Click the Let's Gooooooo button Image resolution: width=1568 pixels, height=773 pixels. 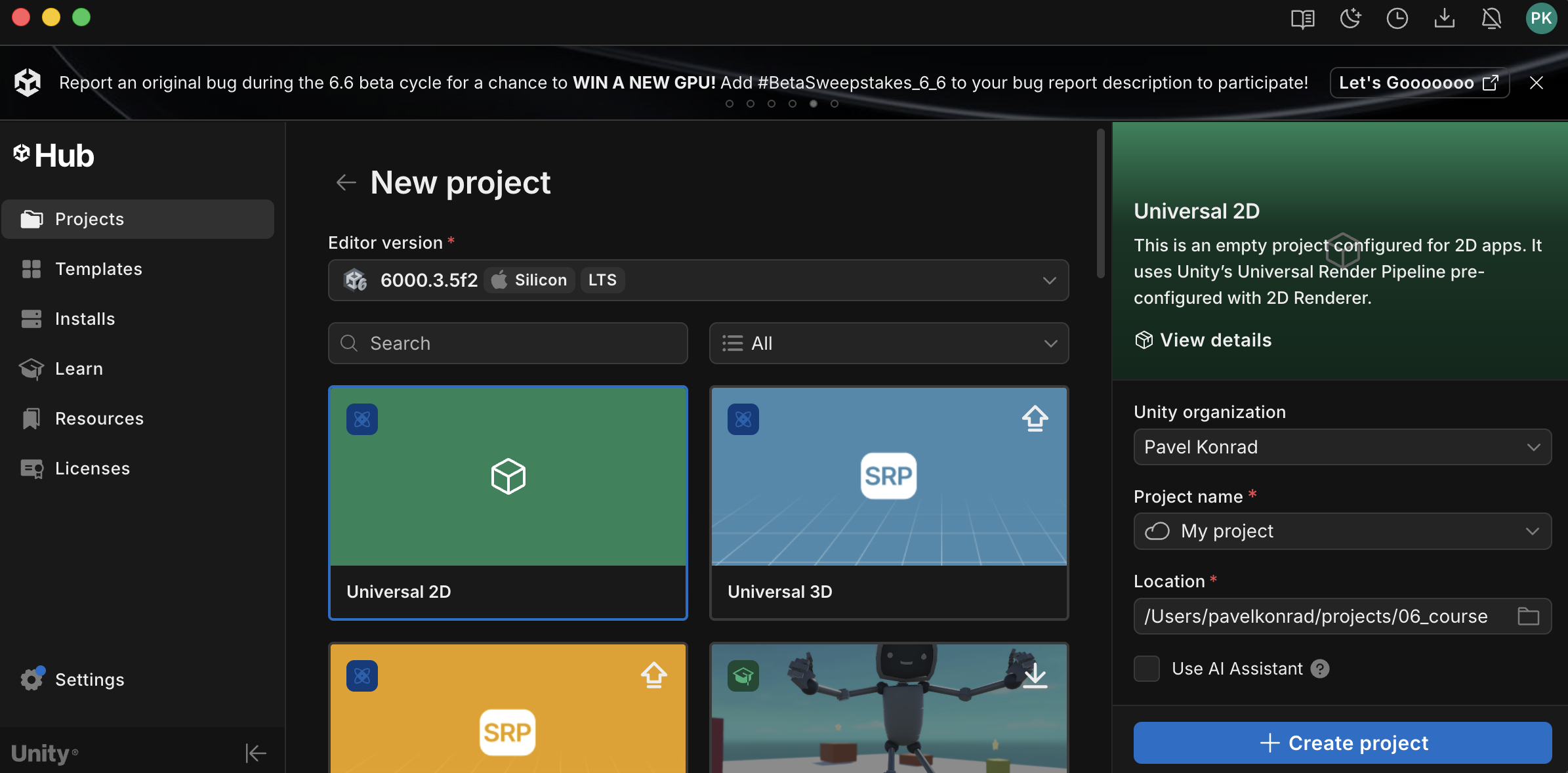[x=1420, y=83]
